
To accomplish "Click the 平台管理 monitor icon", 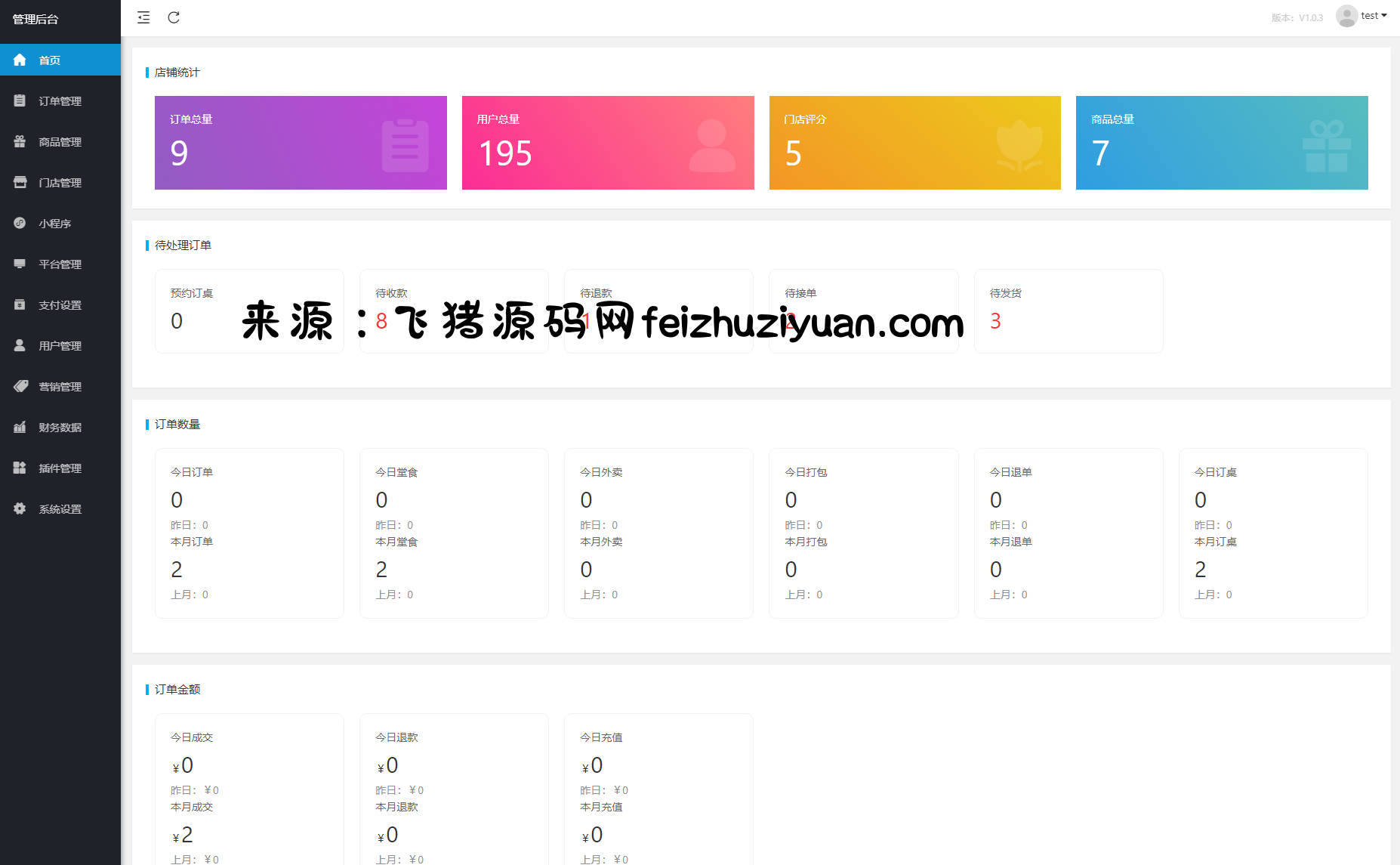I will pyautogui.click(x=20, y=264).
